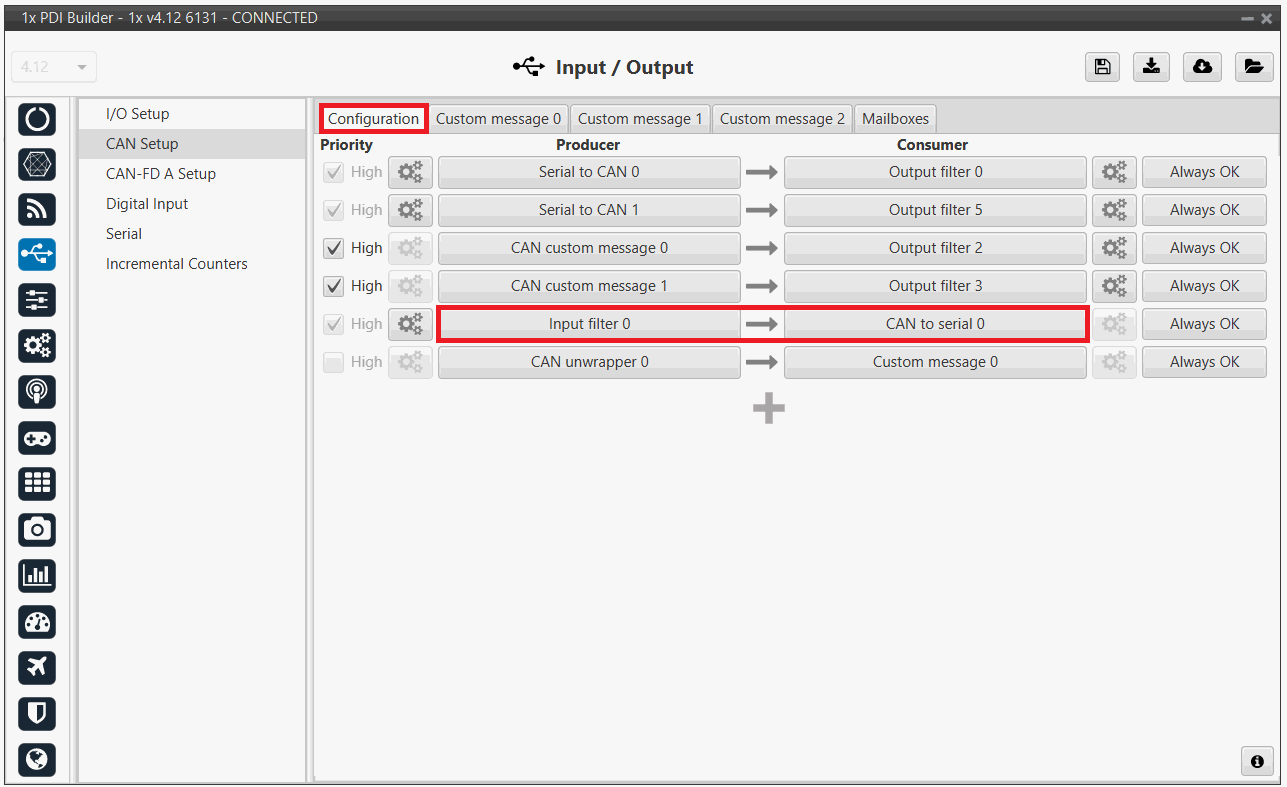Click the Input filter 0 producer button
Image resolution: width=1287 pixels, height=787 pixels.
click(589, 324)
